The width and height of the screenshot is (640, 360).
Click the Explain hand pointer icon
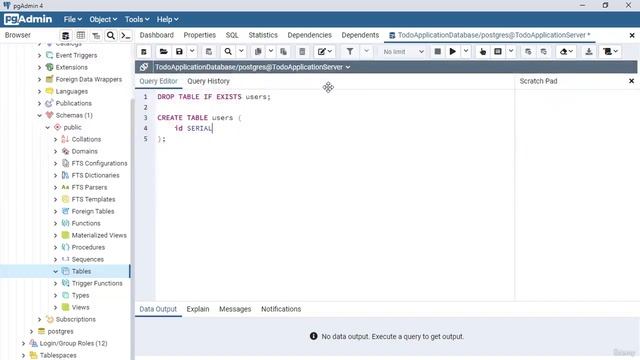tap(483, 51)
